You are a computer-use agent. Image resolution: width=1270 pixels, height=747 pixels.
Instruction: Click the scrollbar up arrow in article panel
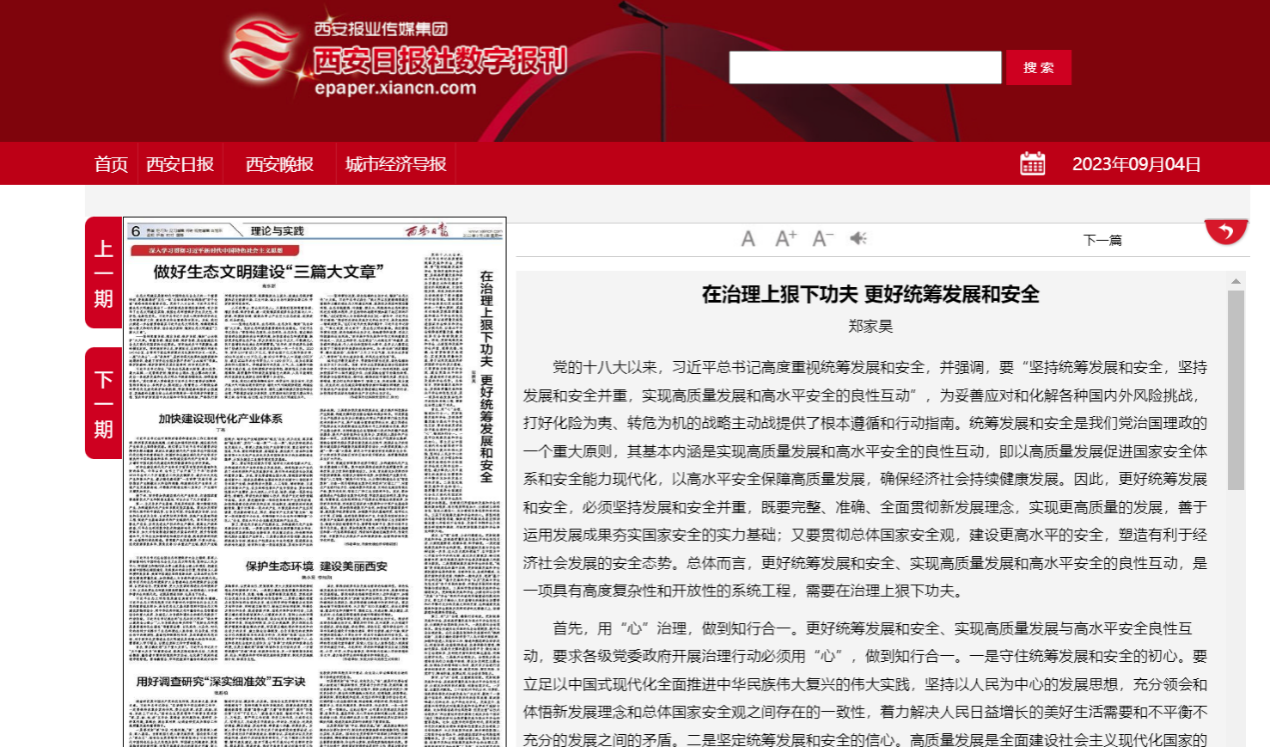tap(1236, 281)
